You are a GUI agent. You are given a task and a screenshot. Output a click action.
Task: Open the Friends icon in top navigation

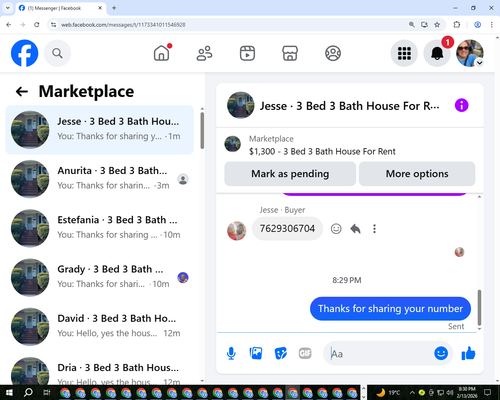click(x=204, y=53)
